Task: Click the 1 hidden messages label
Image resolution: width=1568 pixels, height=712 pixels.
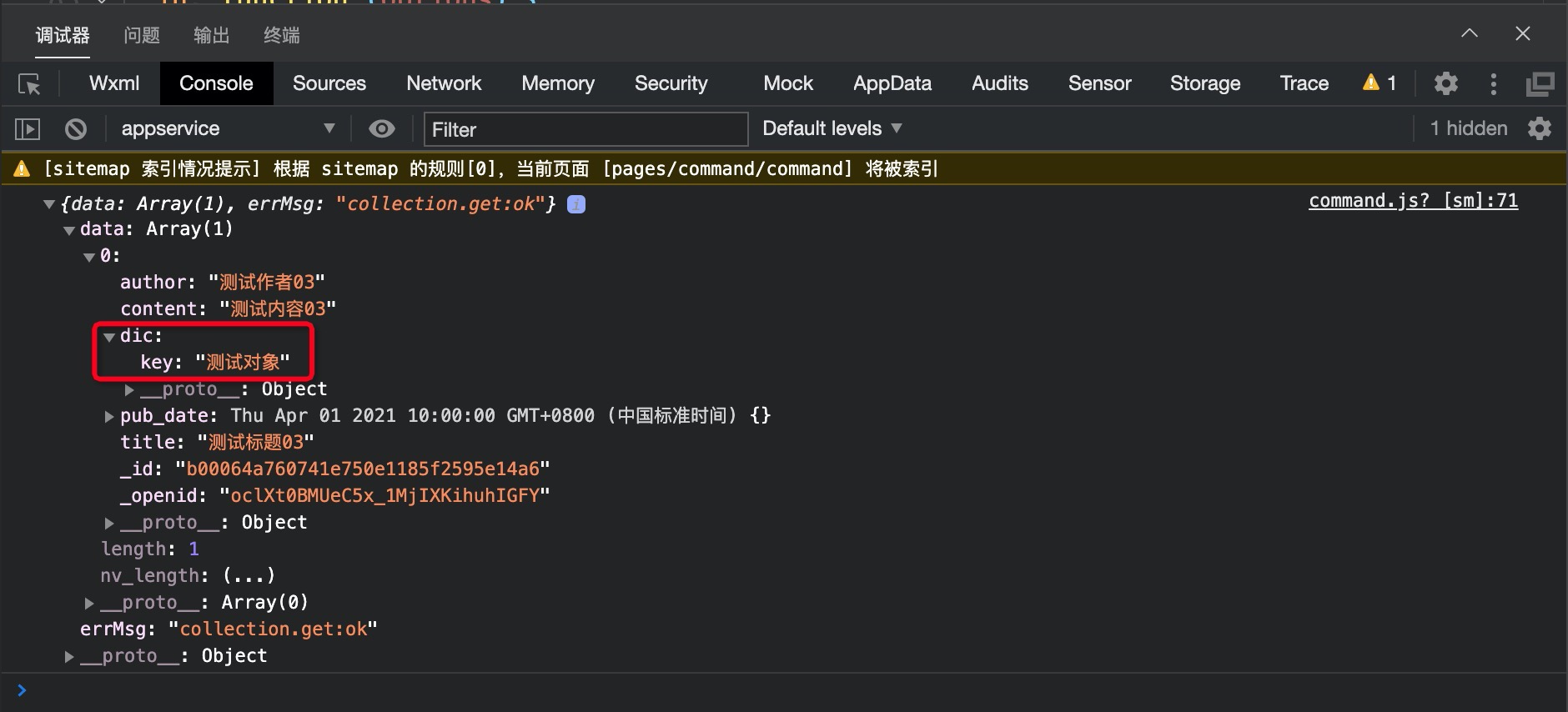Action: pyautogui.click(x=1469, y=128)
